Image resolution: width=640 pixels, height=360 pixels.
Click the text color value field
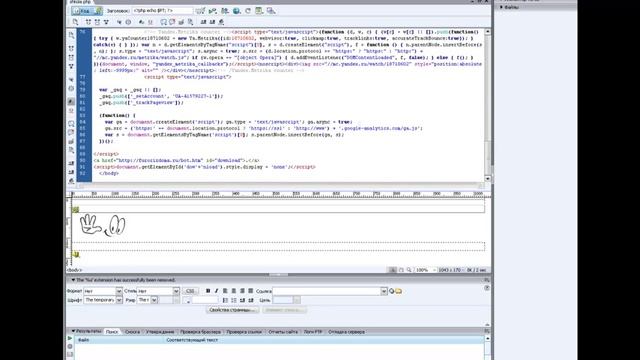[x=205, y=300]
